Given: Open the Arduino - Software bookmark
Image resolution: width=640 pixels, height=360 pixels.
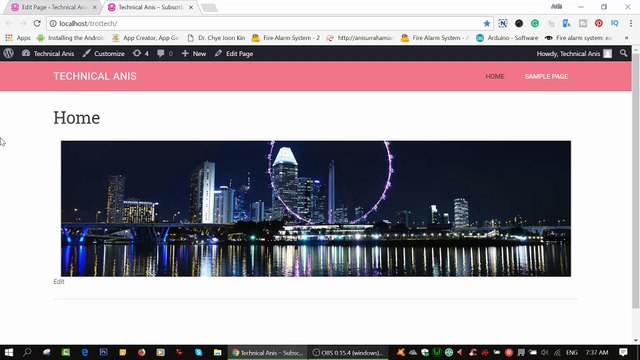Looking at the screenshot, I should pyautogui.click(x=507, y=38).
